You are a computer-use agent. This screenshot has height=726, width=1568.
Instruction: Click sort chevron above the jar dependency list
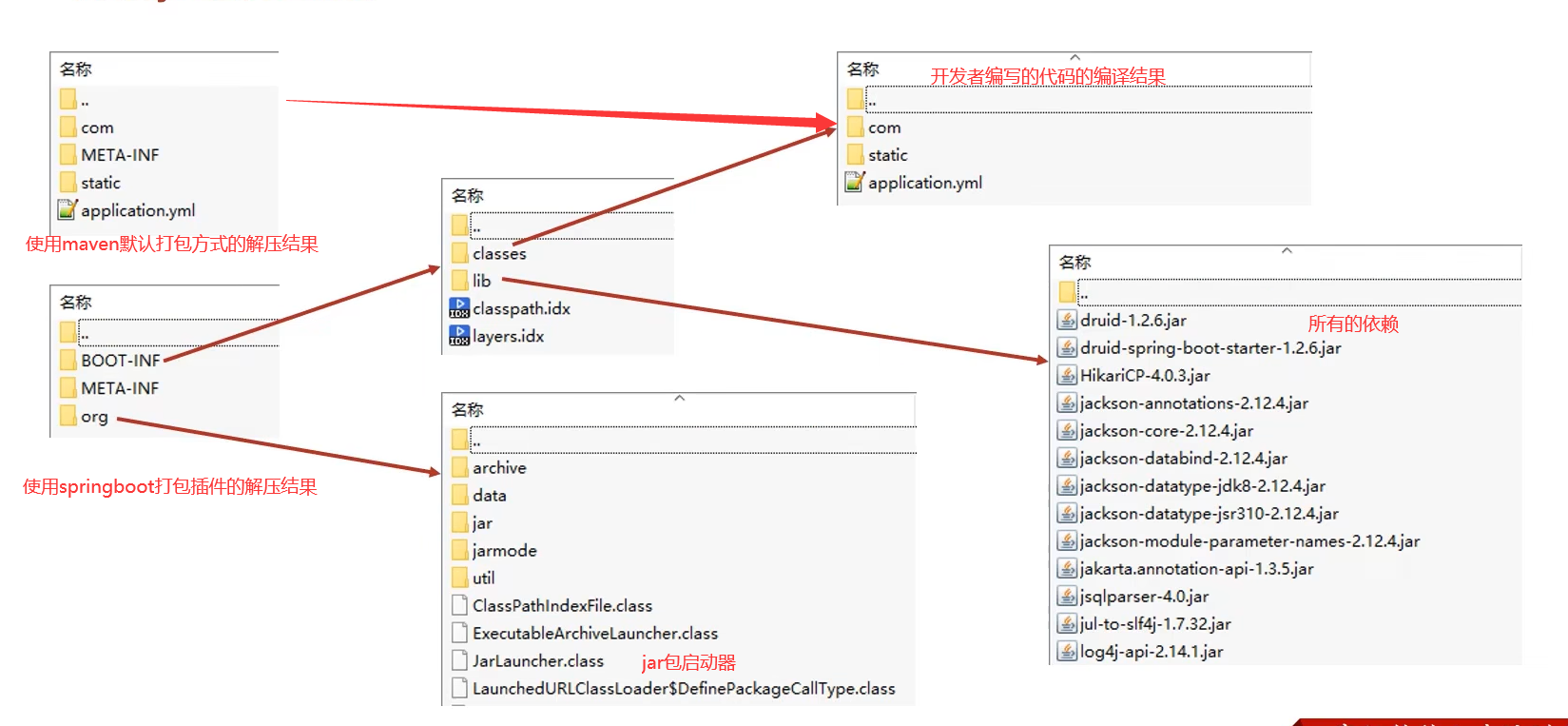click(1287, 251)
